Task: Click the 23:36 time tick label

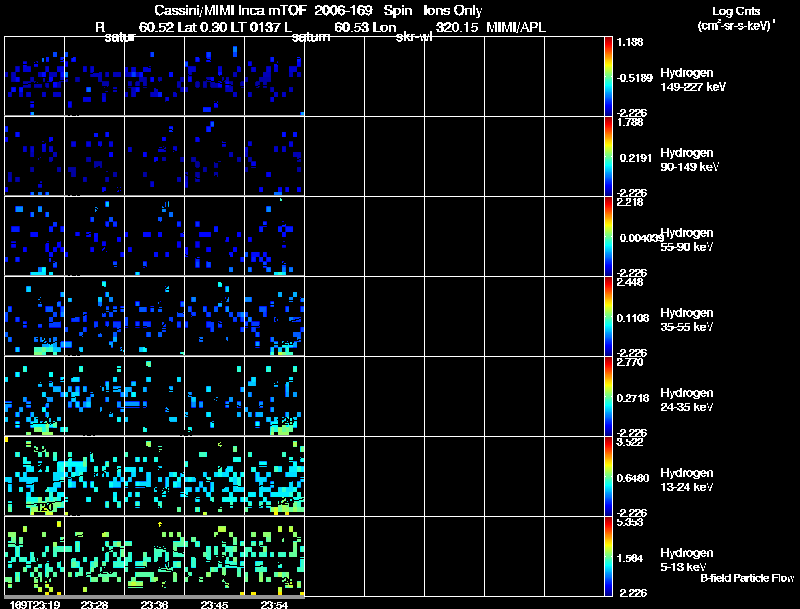Action: point(155,604)
